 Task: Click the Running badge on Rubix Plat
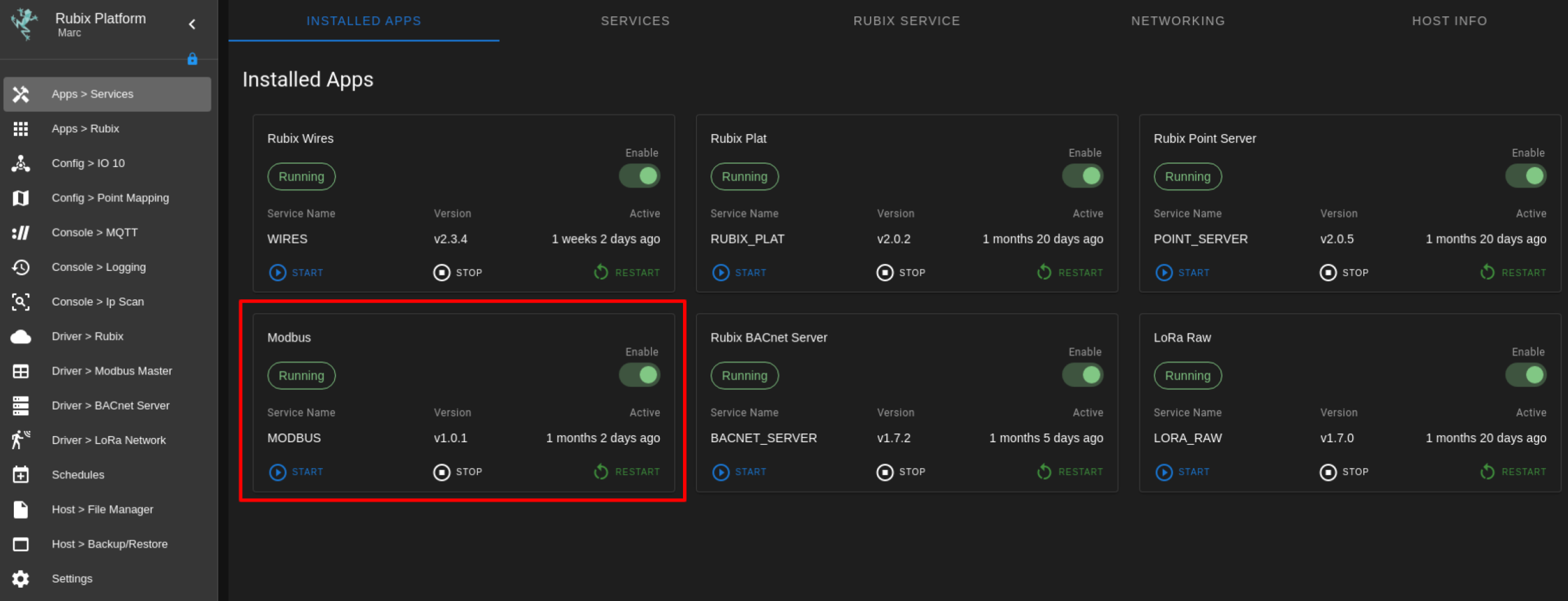(744, 177)
